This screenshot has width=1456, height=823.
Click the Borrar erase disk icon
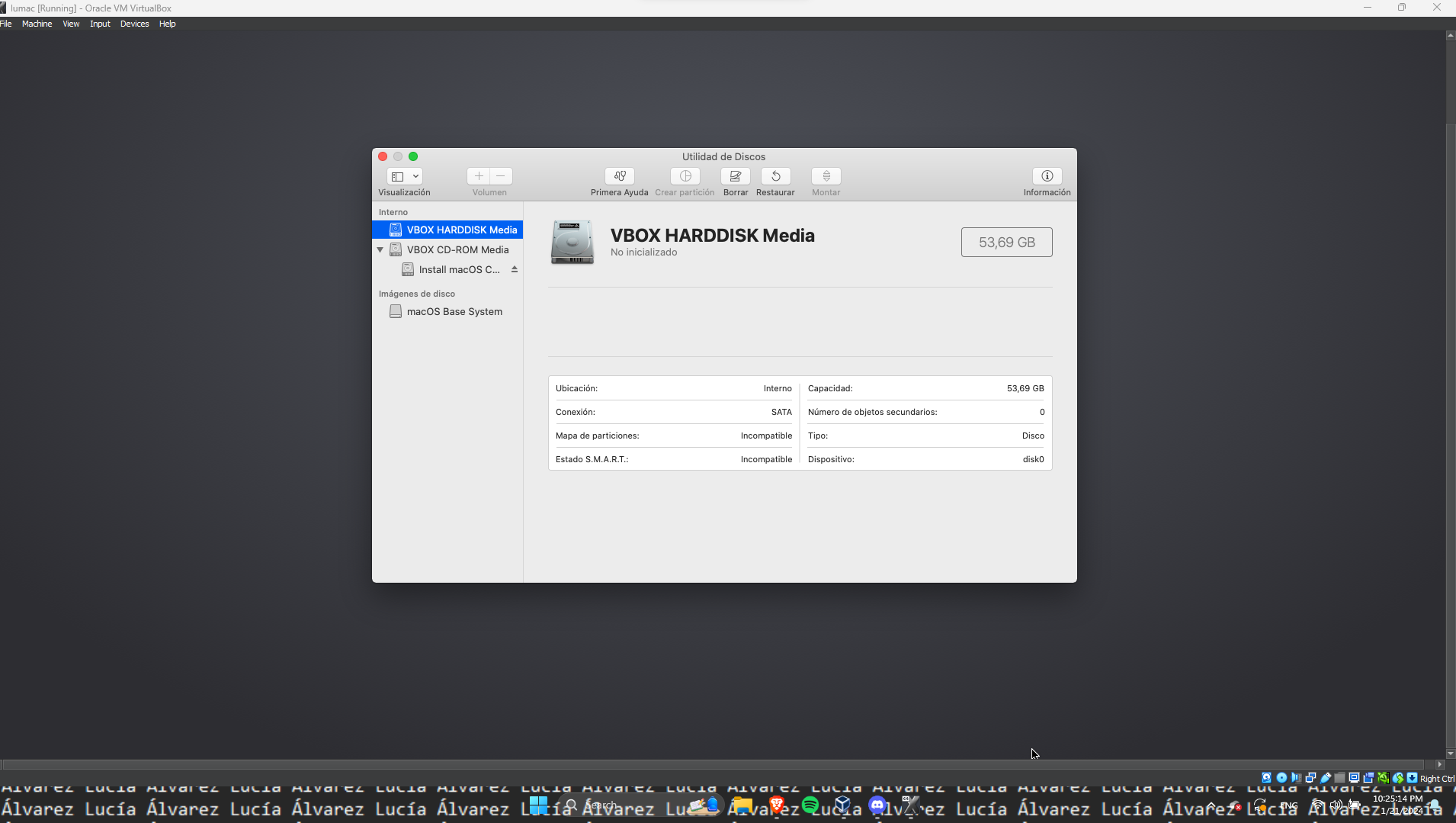[735, 176]
